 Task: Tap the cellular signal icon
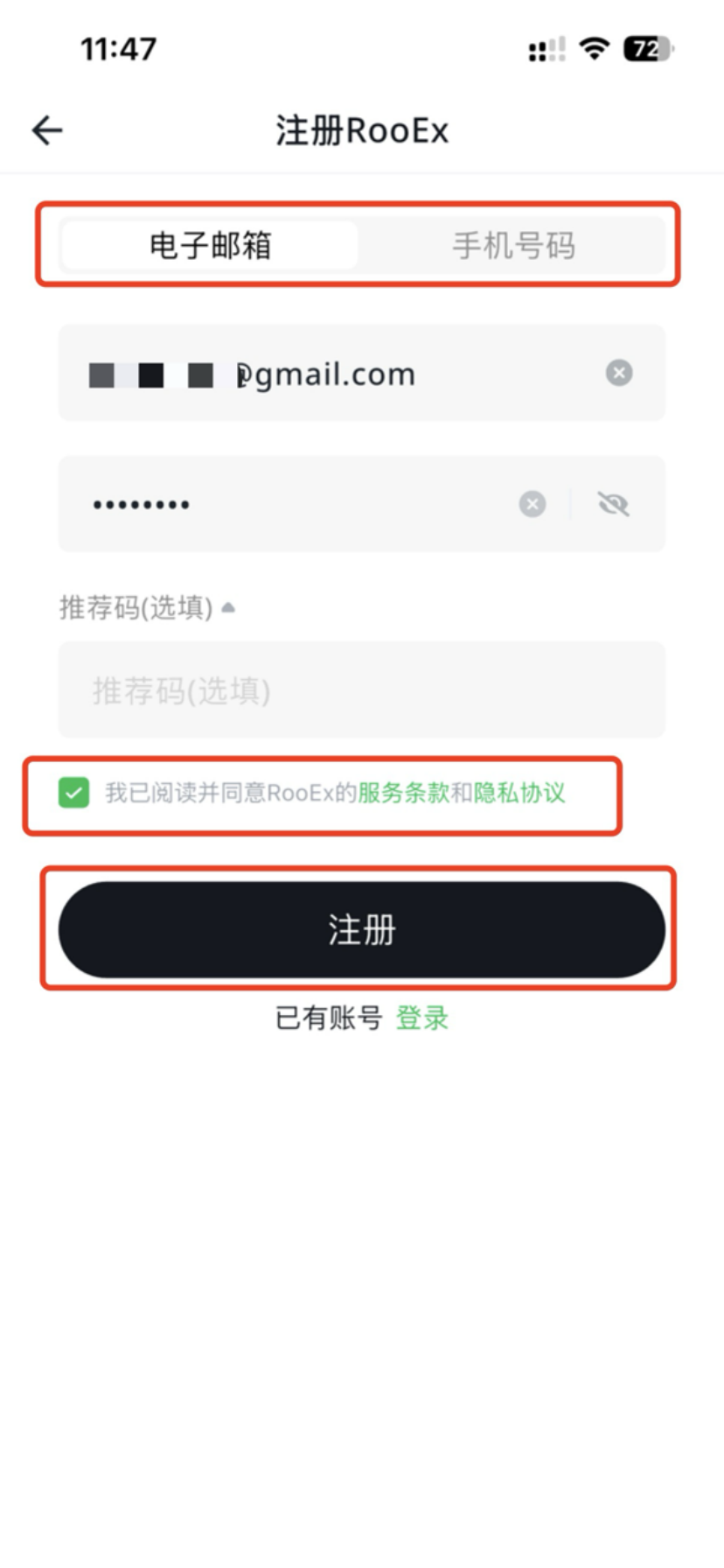point(546,49)
